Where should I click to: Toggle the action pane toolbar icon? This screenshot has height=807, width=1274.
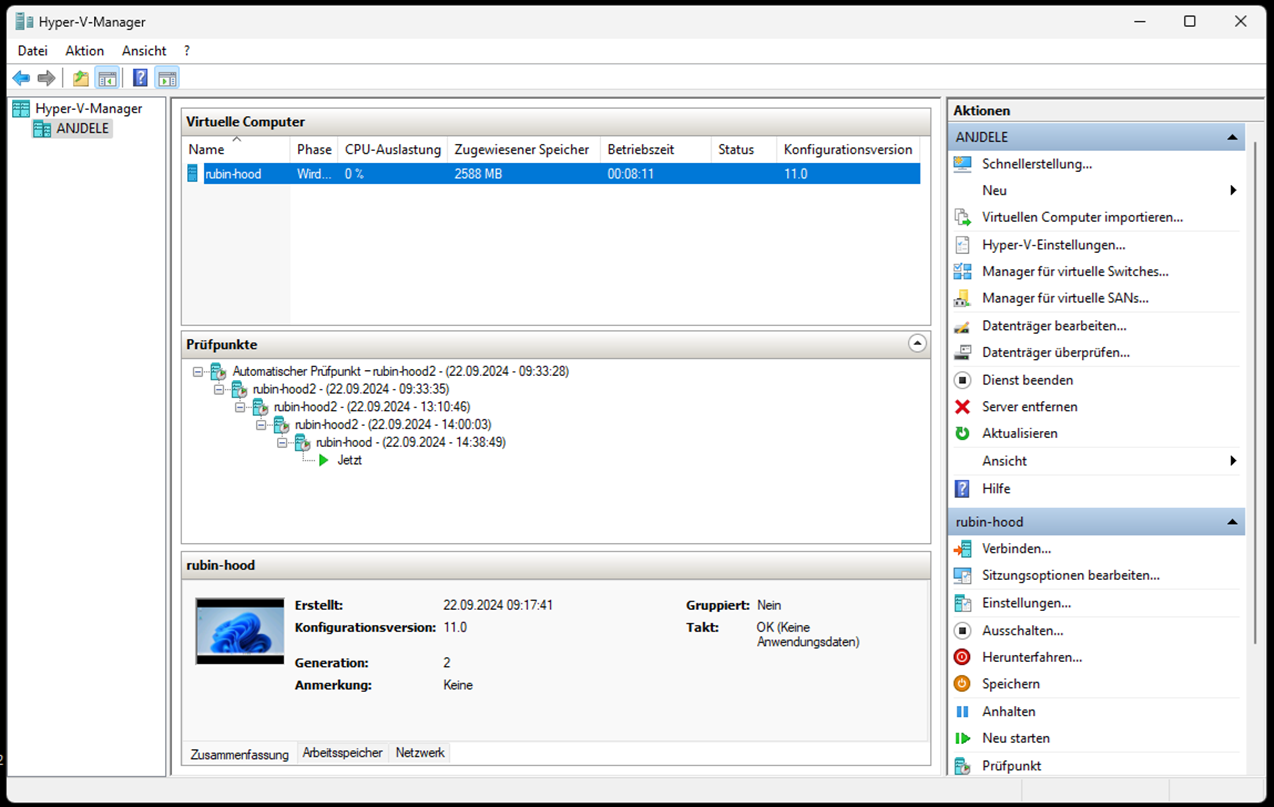(x=167, y=78)
